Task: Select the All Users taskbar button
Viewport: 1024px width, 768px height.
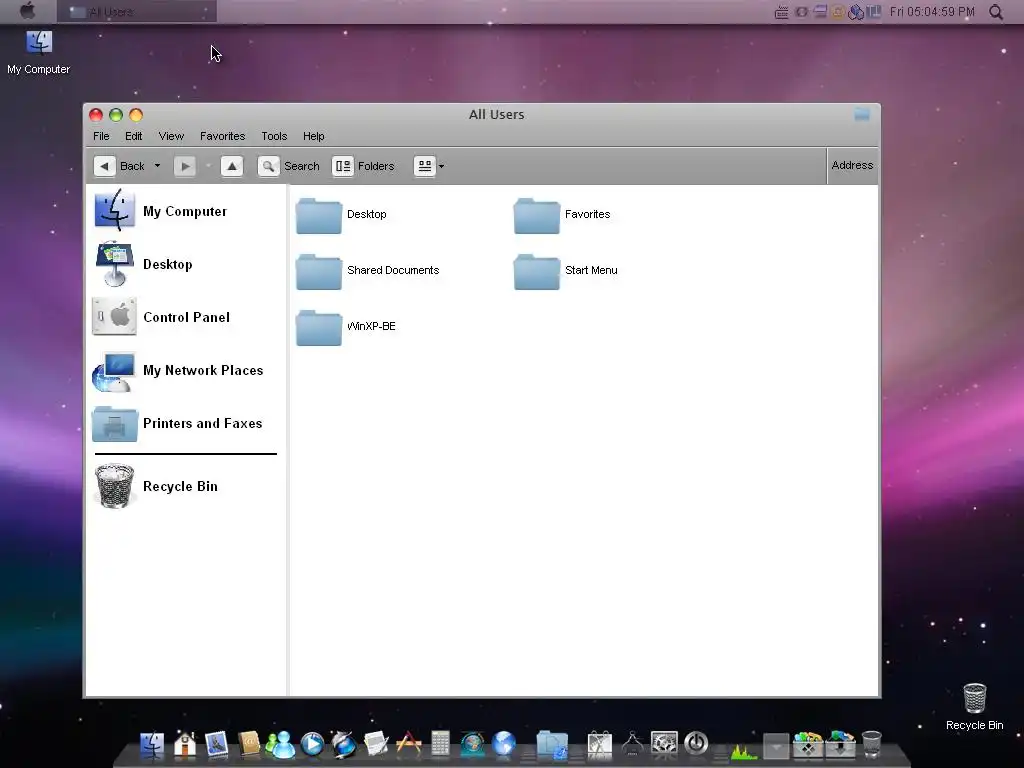Action: (136, 12)
